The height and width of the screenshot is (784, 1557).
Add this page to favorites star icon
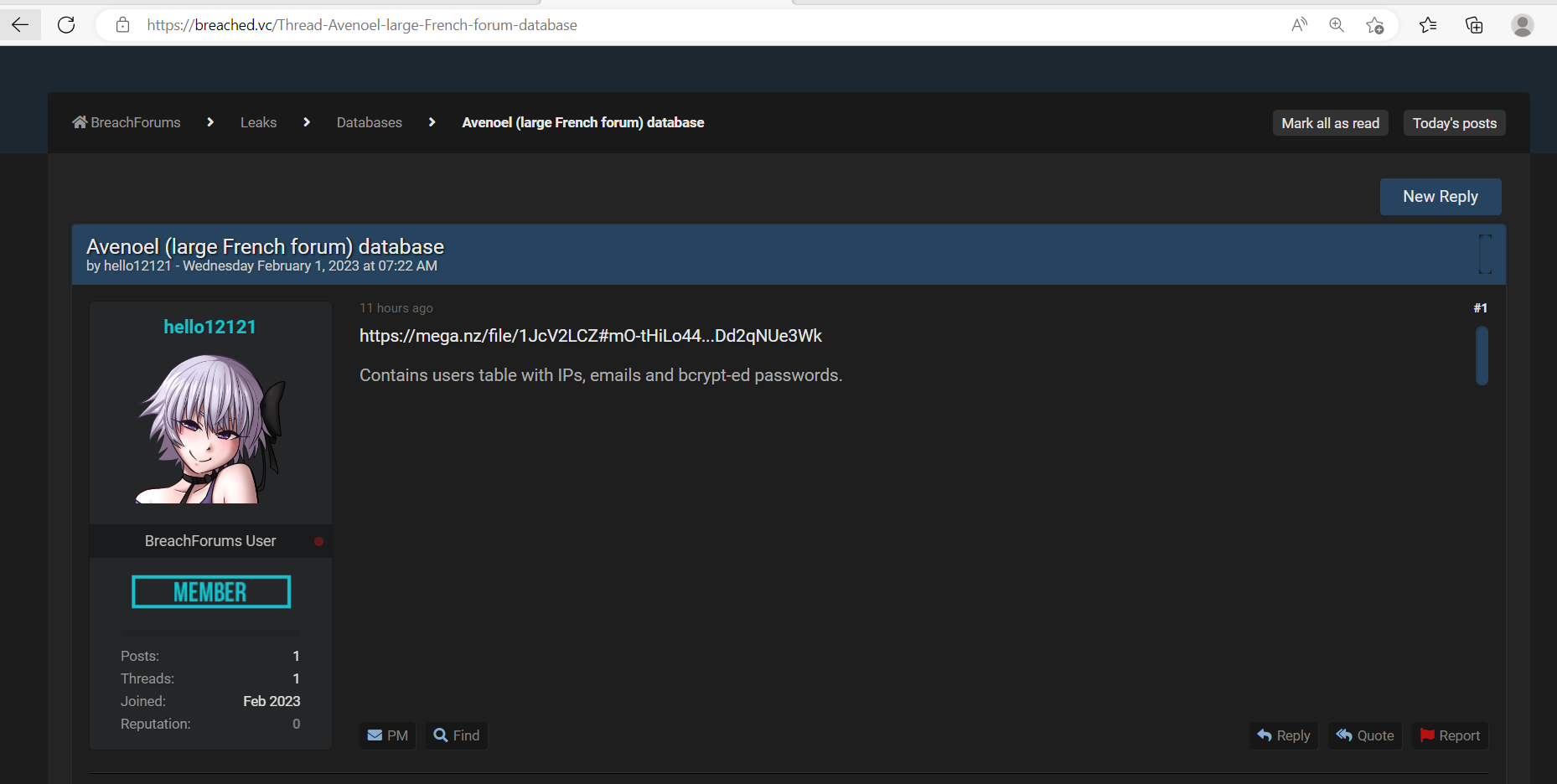tap(1374, 25)
